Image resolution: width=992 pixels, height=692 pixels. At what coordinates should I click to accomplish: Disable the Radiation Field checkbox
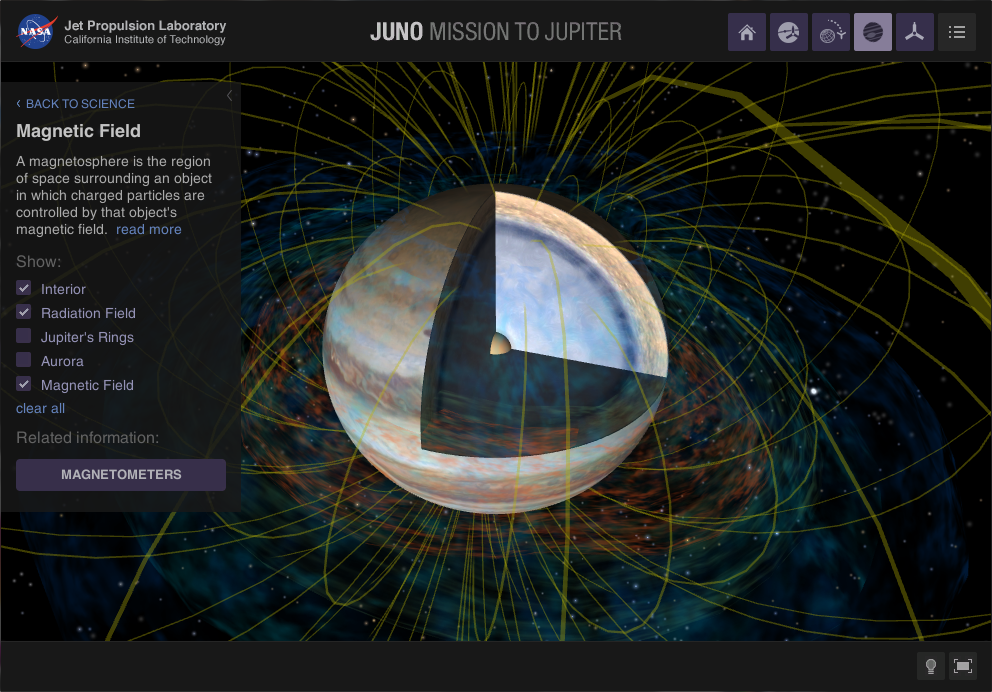[x=23, y=312]
